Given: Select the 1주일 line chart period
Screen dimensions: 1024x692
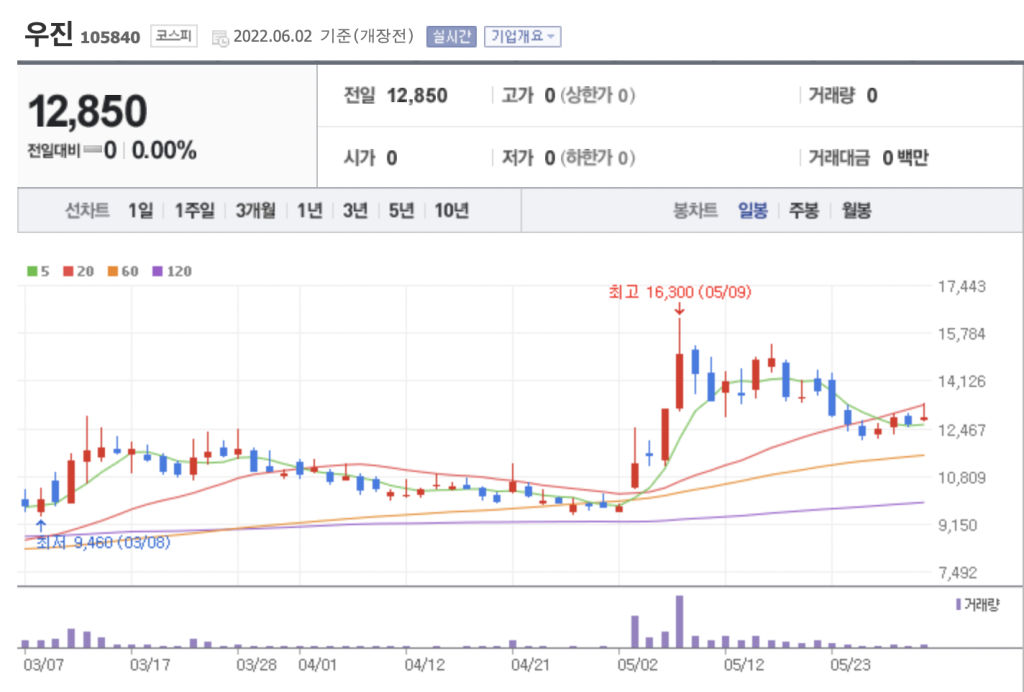Looking at the screenshot, I should (x=194, y=211).
